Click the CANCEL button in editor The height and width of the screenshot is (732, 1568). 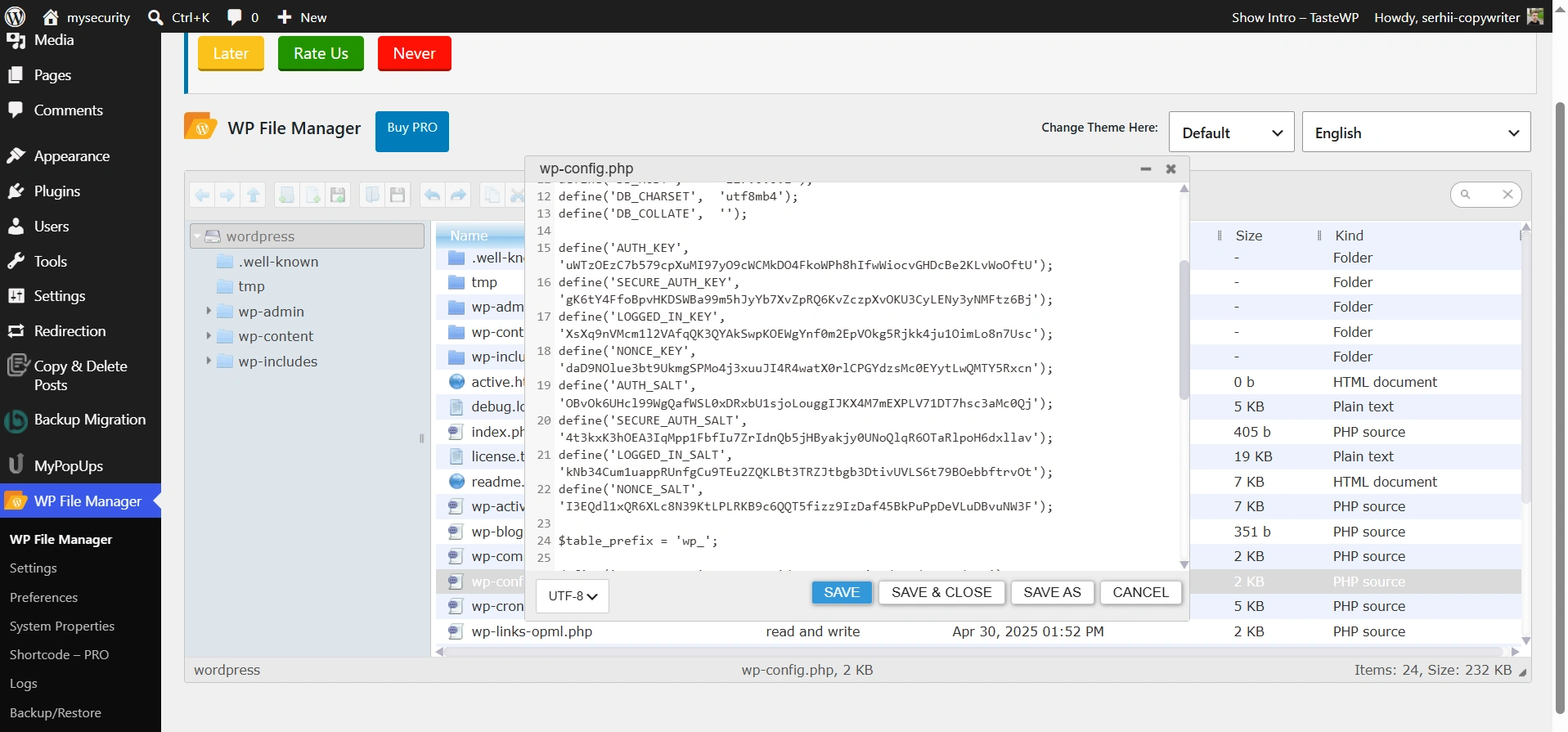coord(1140,592)
